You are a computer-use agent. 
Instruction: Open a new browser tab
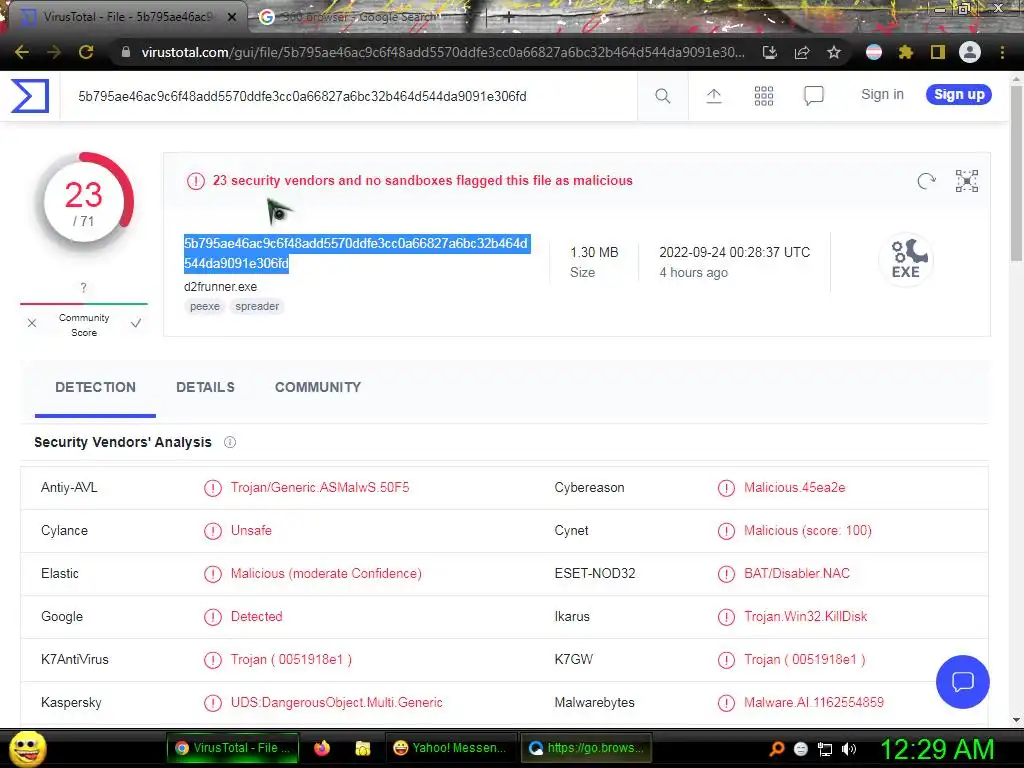(x=508, y=18)
